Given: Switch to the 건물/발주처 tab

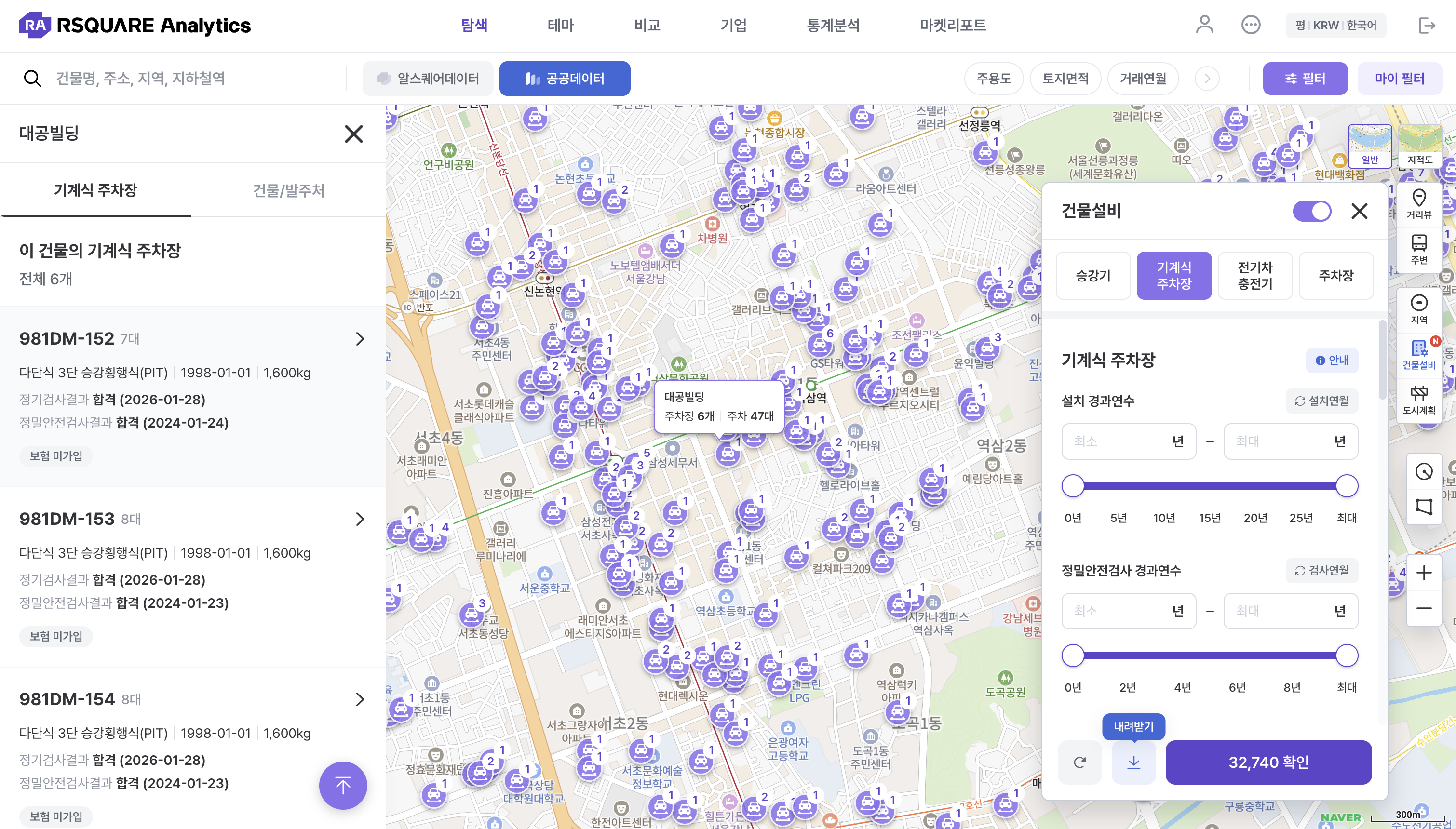Looking at the screenshot, I should [288, 190].
